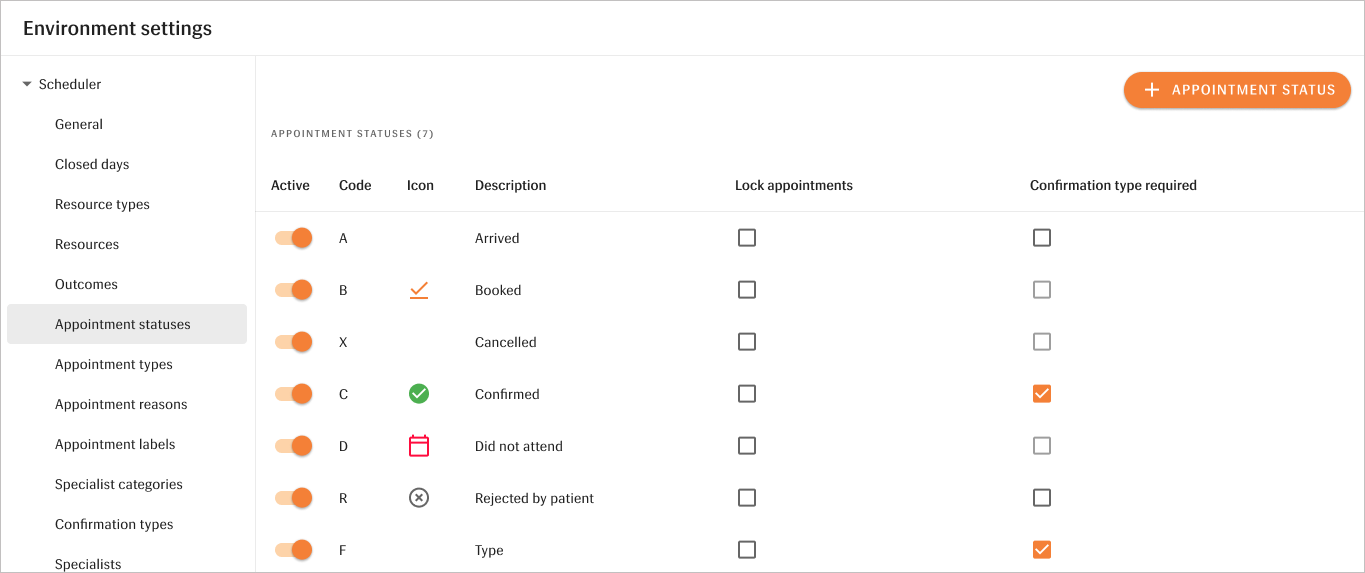Open Specialist categories in sidebar
This screenshot has width=1365, height=573.
[119, 485]
